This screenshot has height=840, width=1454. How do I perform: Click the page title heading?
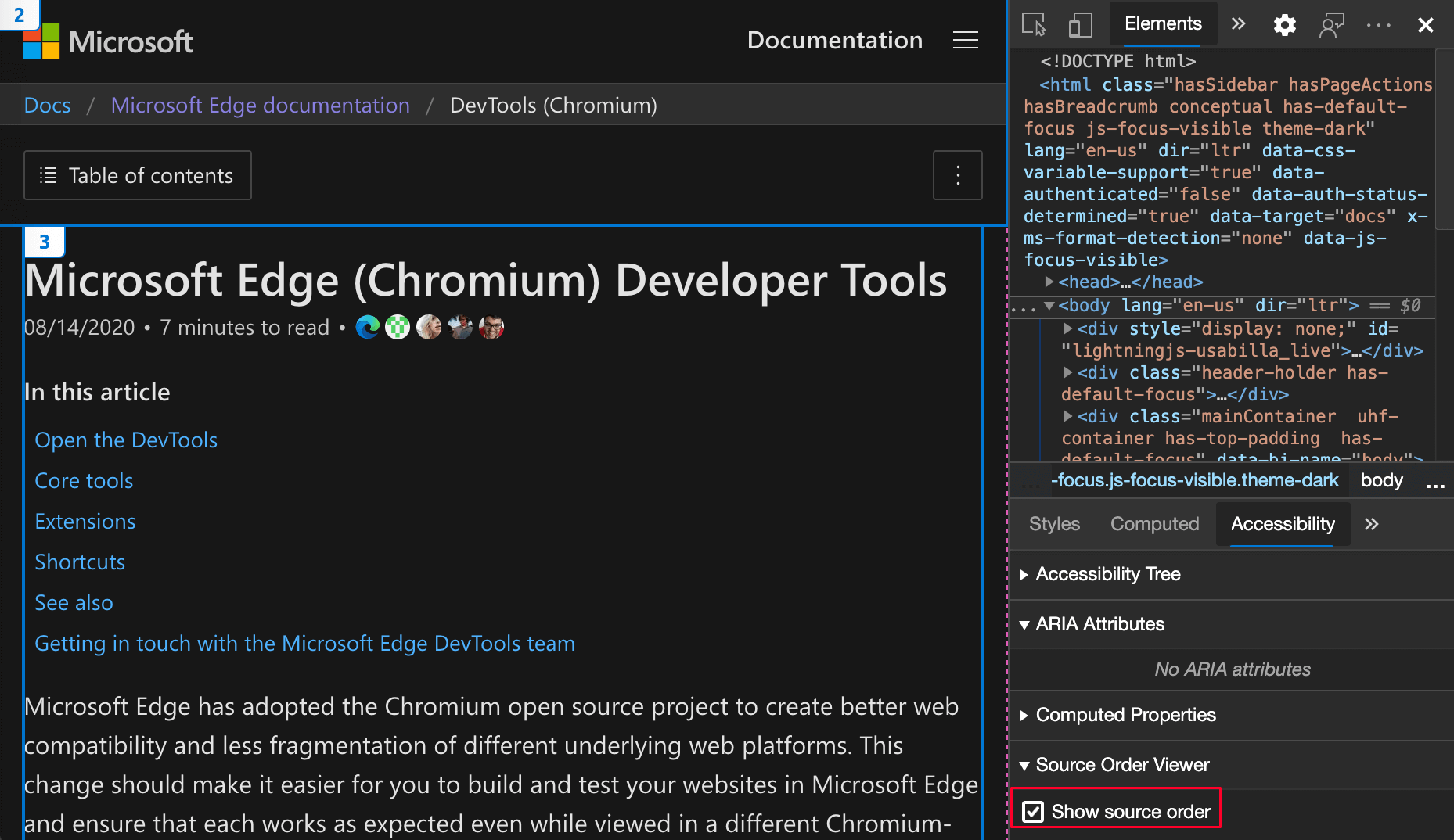tap(486, 280)
